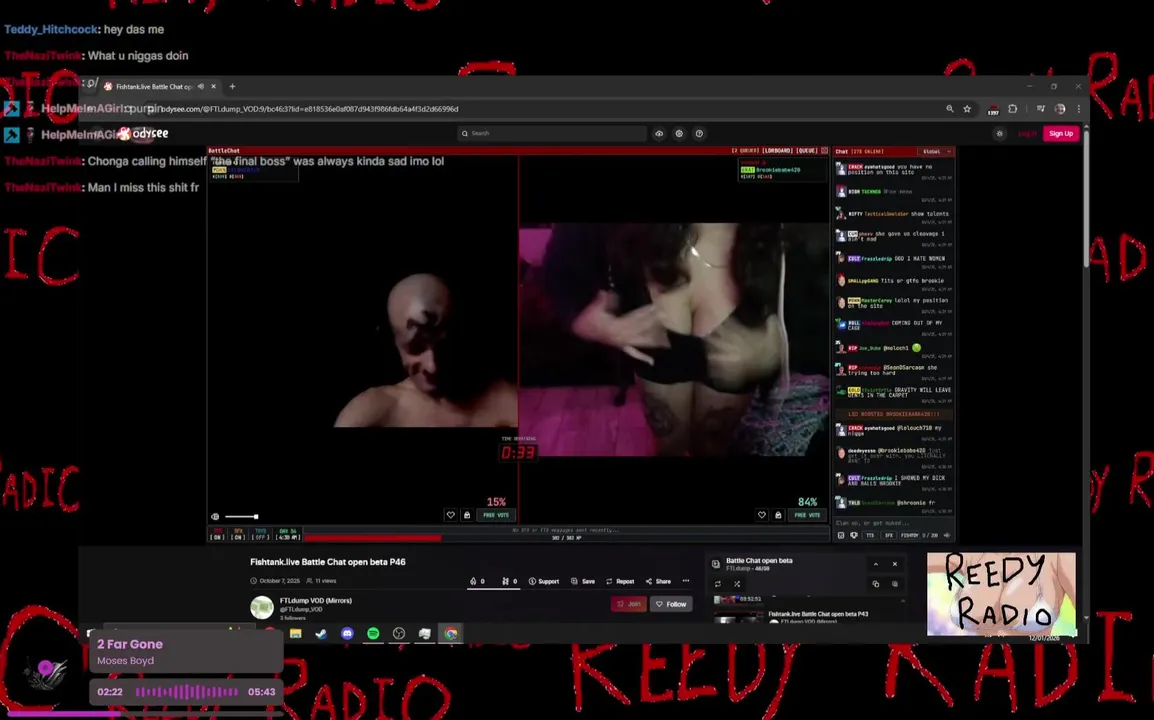Share the video
Viewport: 1154px width, 720px height.
tap(659, 582)
